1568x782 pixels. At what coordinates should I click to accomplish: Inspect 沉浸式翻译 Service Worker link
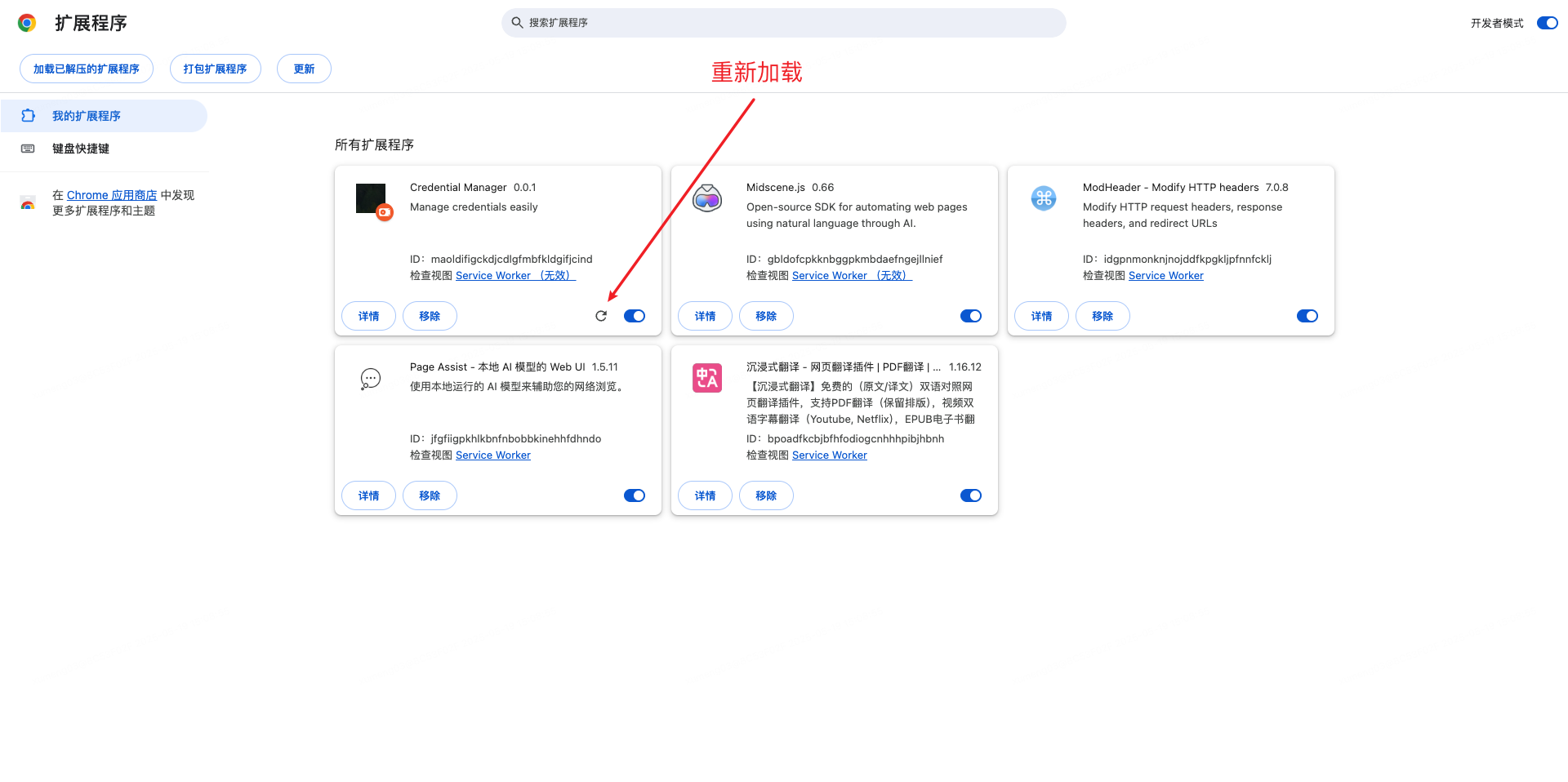829,455
